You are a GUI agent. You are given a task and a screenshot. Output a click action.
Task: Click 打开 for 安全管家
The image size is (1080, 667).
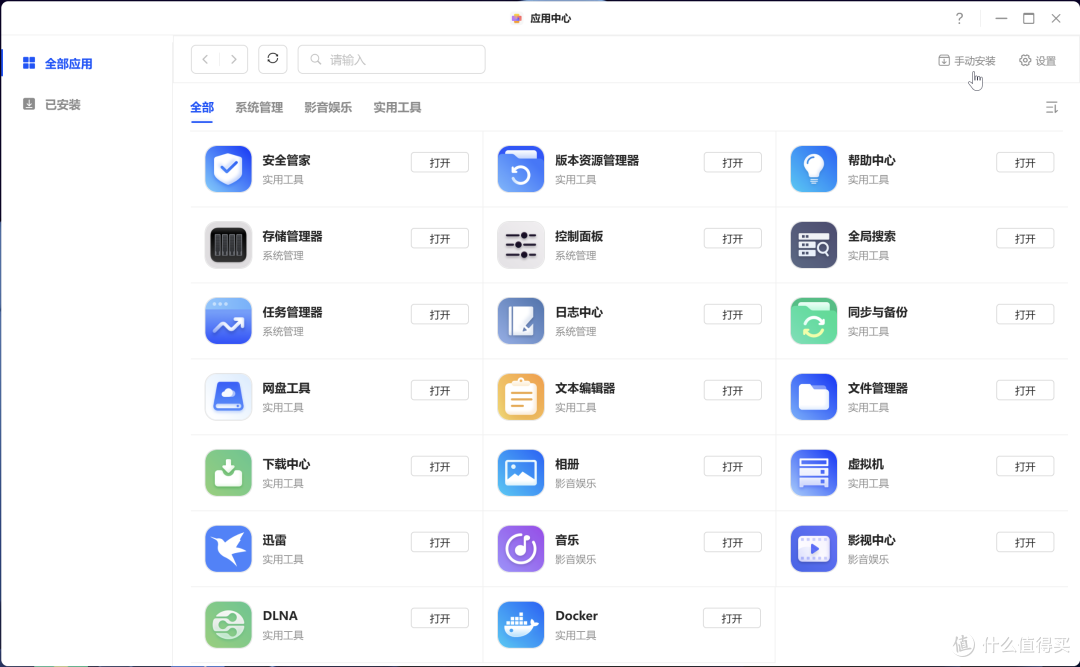click(439, 163)
